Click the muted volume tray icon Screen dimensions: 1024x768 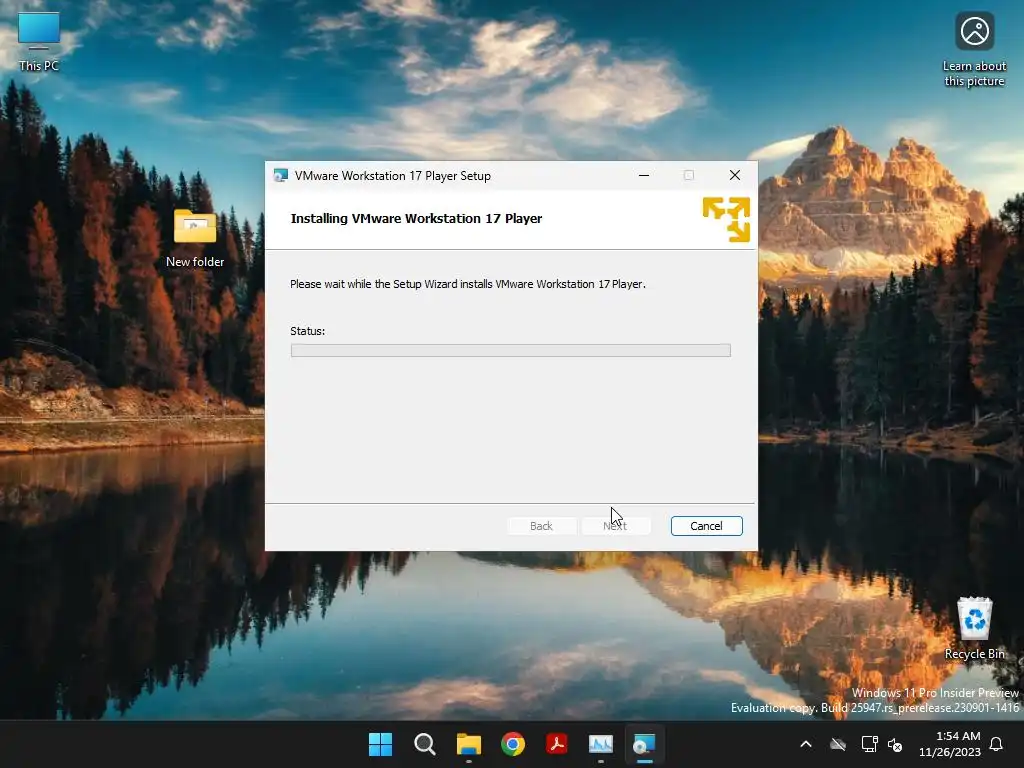895,744
